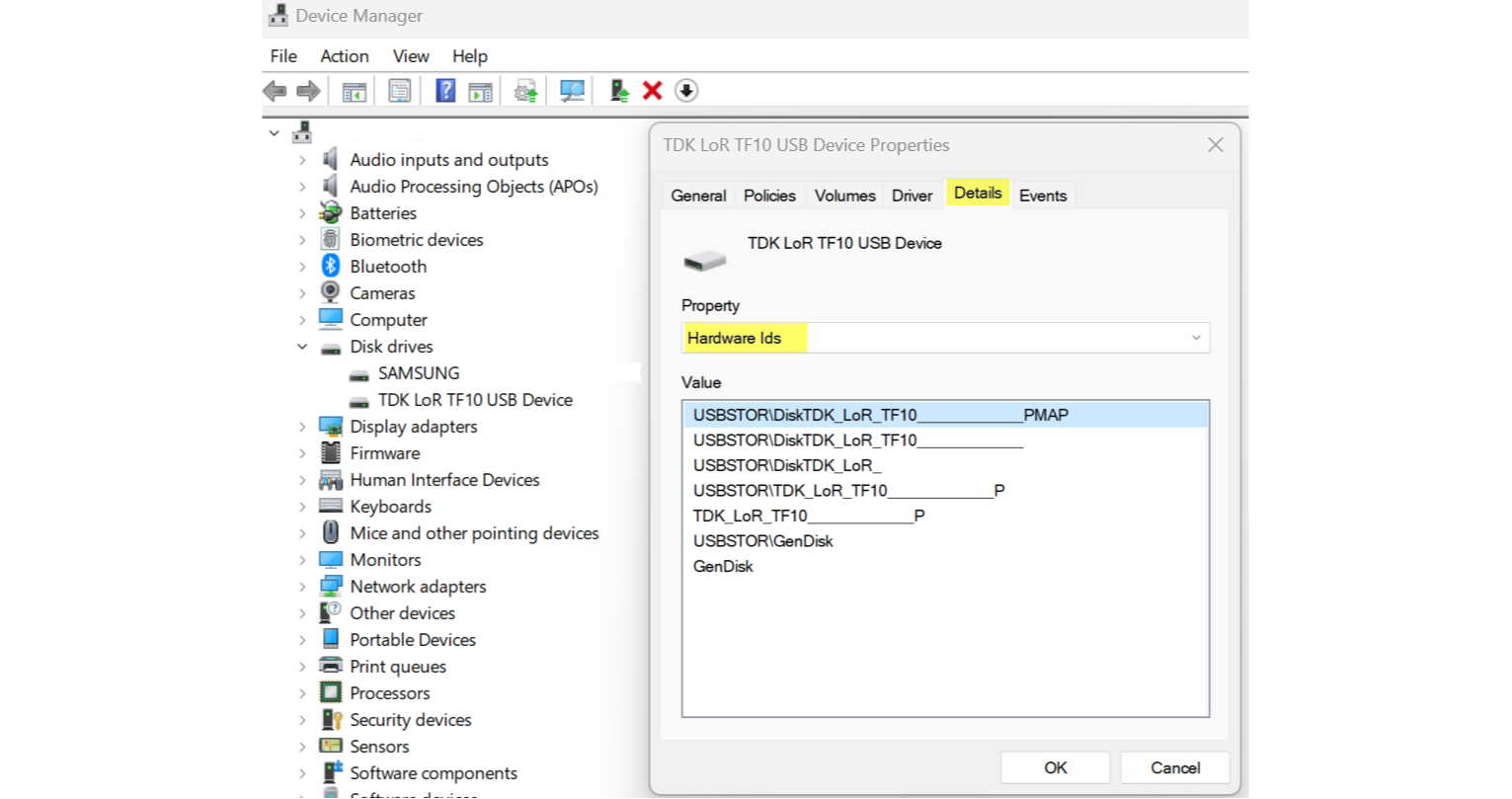Collapse the root computer node in the tree

coord(275,133)
